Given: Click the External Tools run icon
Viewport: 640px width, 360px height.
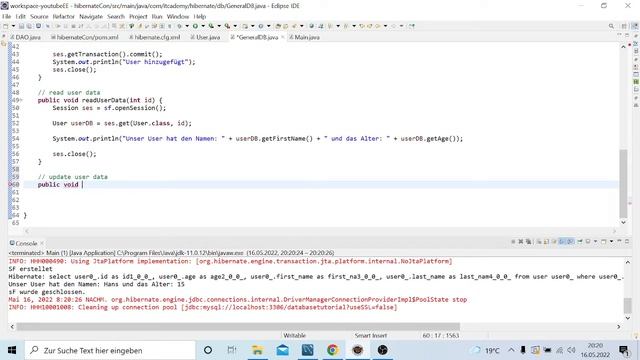Looking at the screenshot, I should coord(227,26).
